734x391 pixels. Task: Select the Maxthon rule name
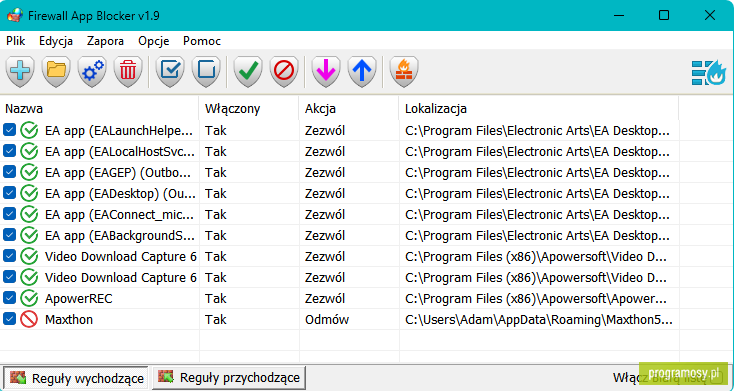click(x=69, y=320)
